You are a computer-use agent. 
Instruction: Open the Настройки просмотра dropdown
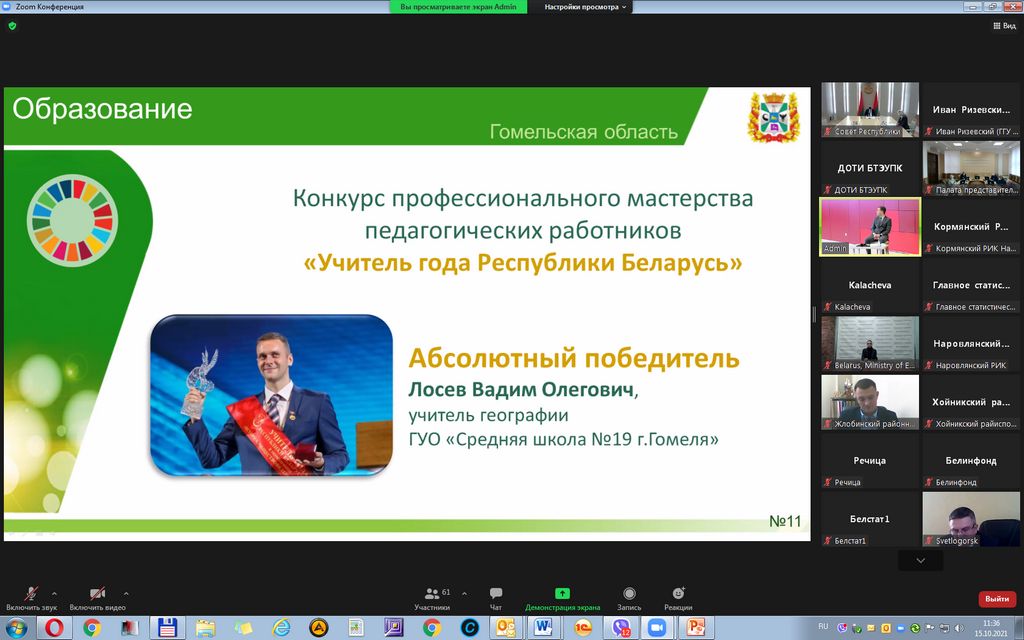[586, 7]
